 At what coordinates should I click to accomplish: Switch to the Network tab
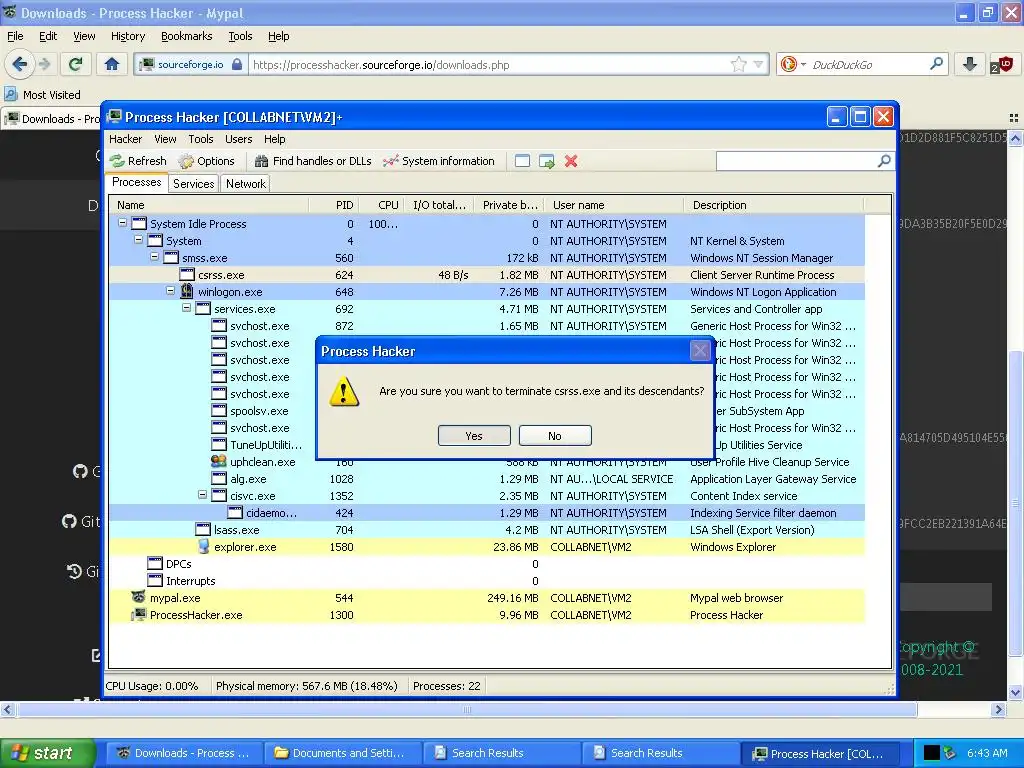[x=246, y=184]
